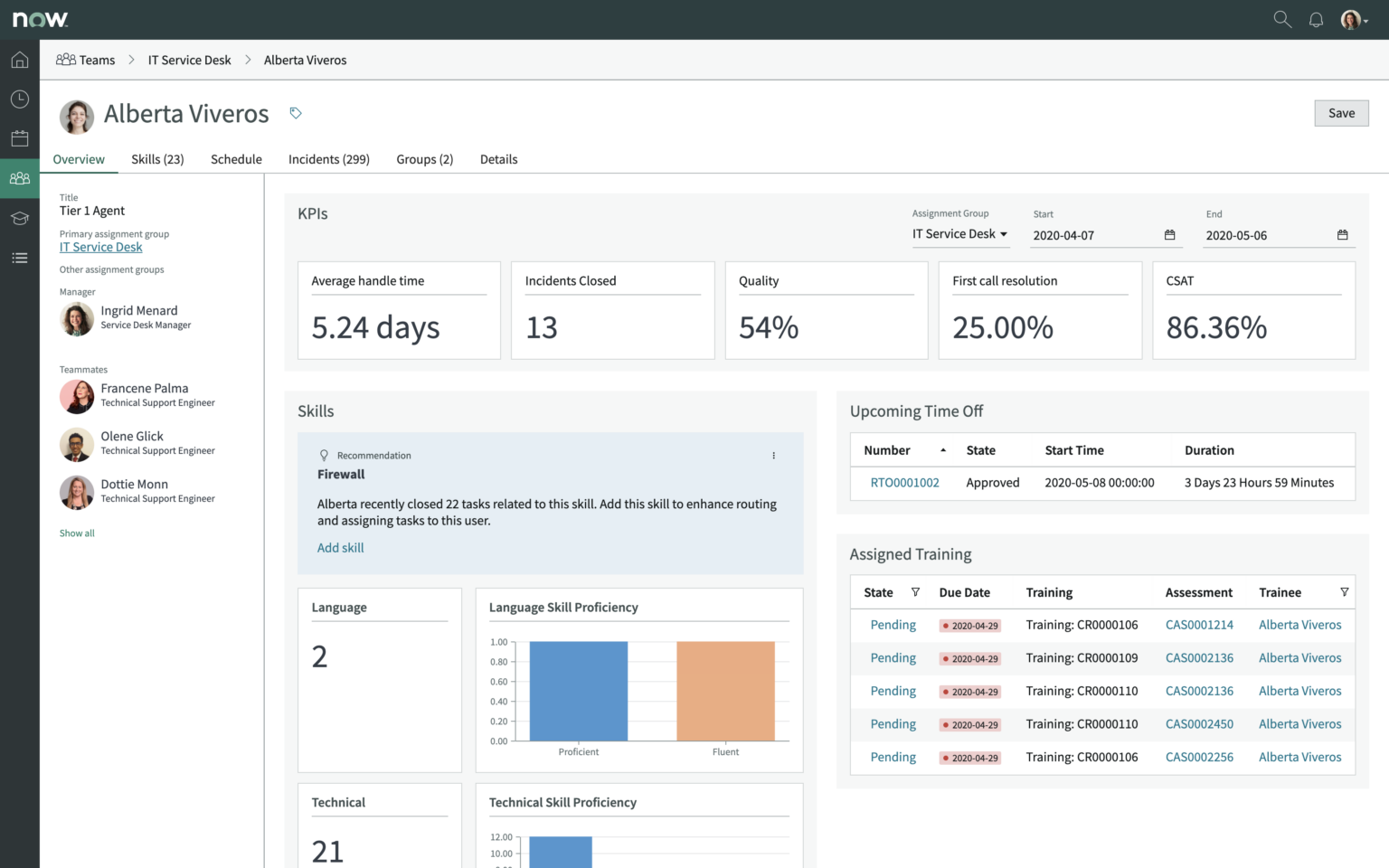This screenshot has height=868, width=1389.
Task: Open the Trainee column filter funnel
Action: pyautogui.click(x=1345, y=592)
